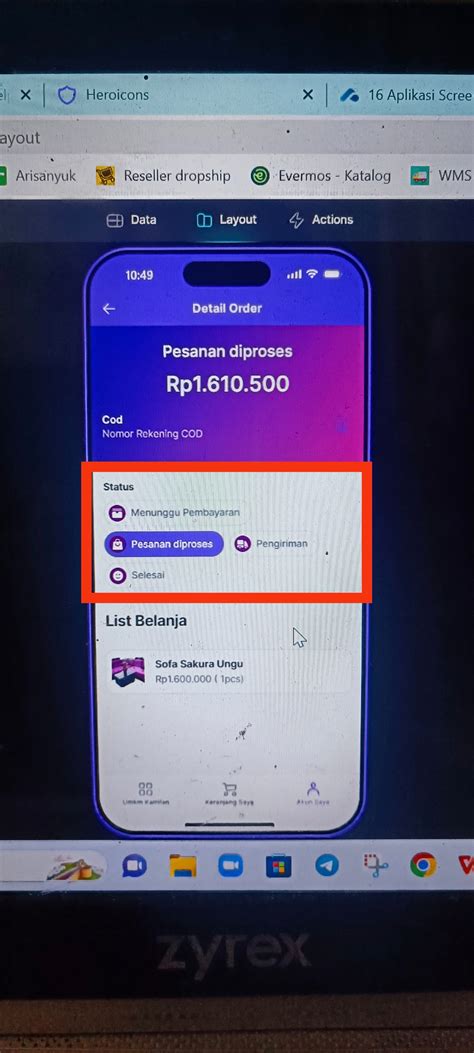Switch to the Layout tab
This screenshot has width=474, height=1053.
click(226, 220)
